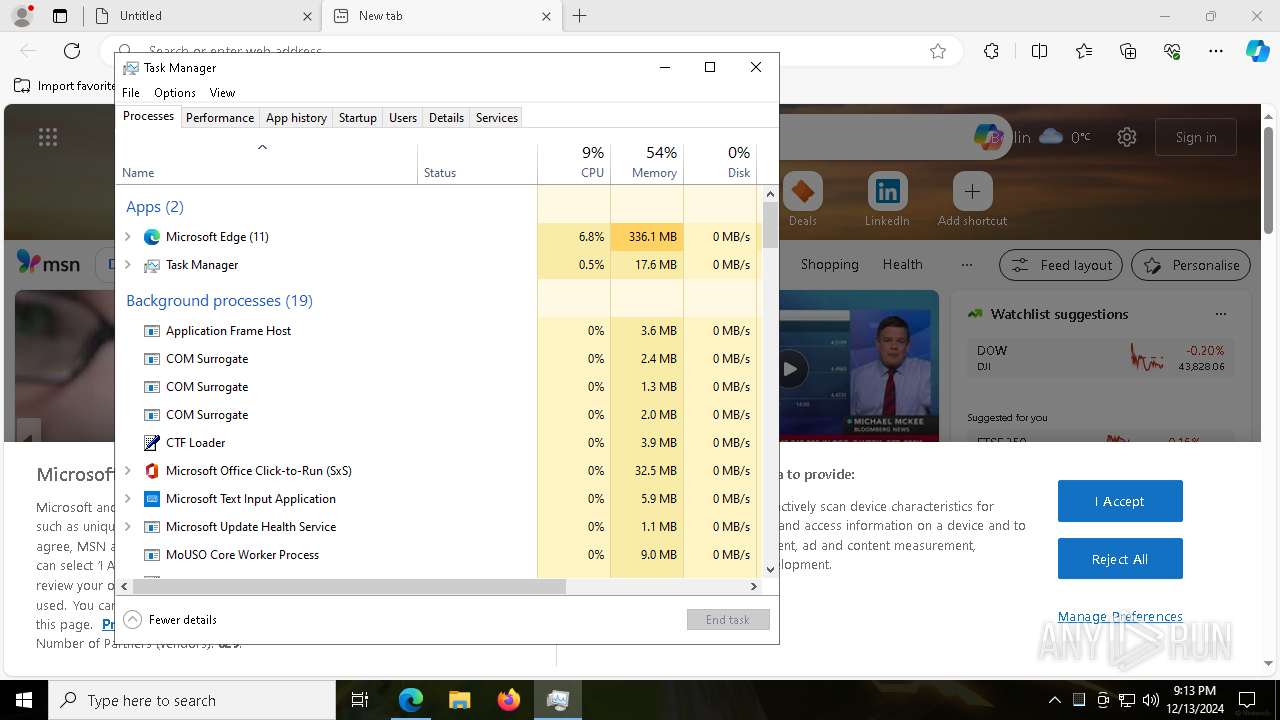Viewport: 1280px width, 720px height.
Task: Click the Name column sort arrow
Action: [x=262, y=148]
